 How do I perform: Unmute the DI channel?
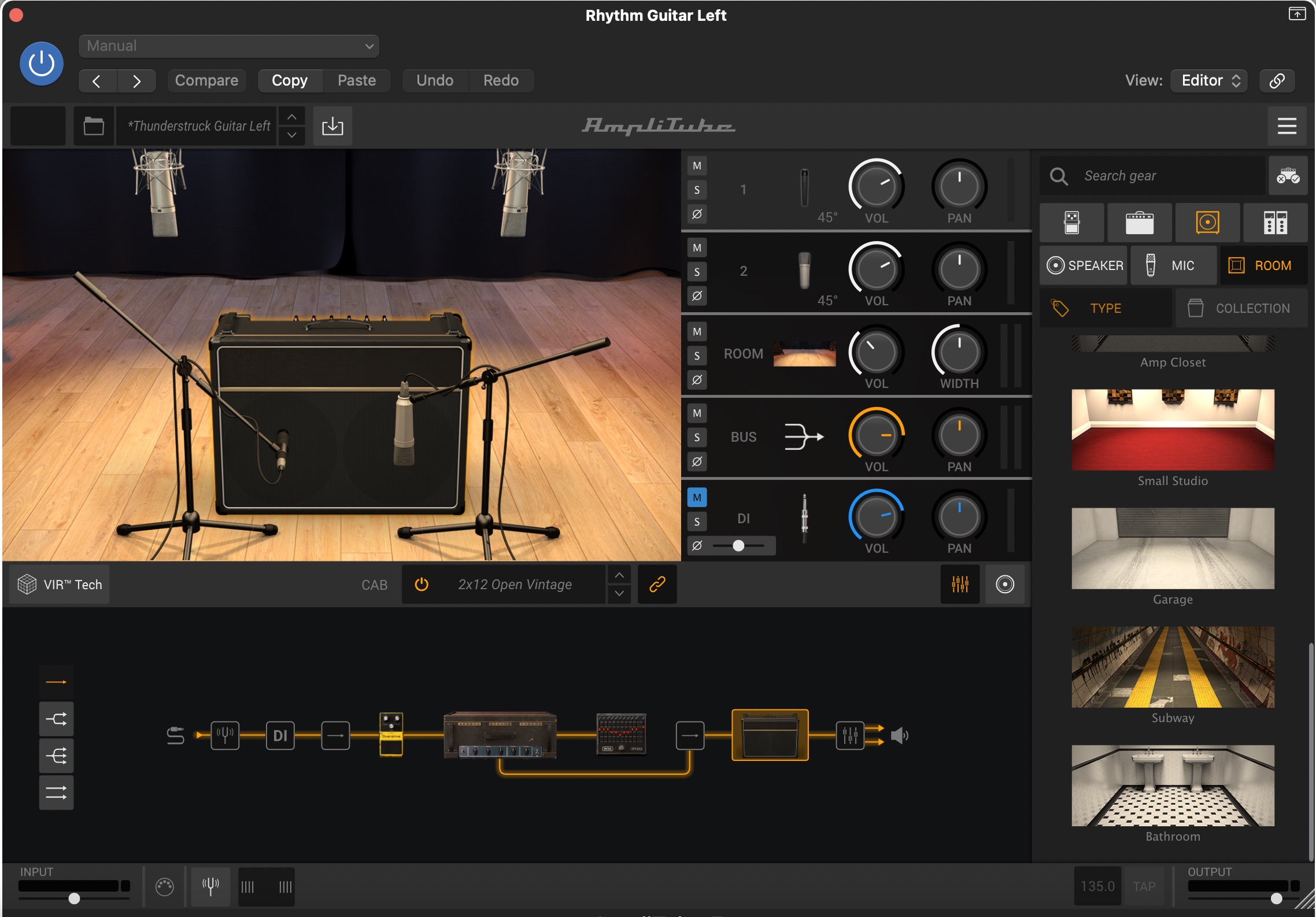(x=697, y=497)
